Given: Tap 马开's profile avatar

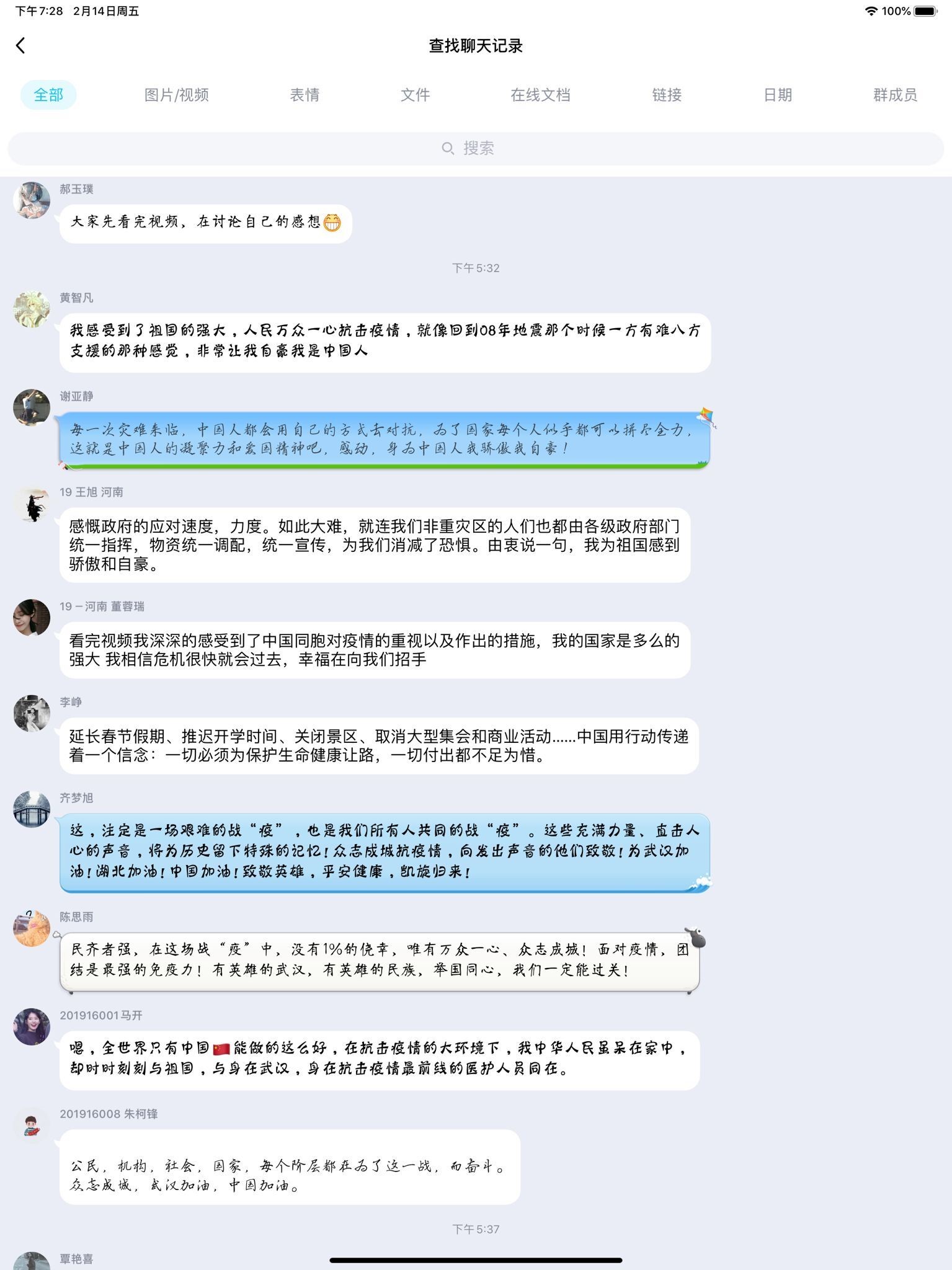Looking at the screenshot, I should coord(32,1027).
